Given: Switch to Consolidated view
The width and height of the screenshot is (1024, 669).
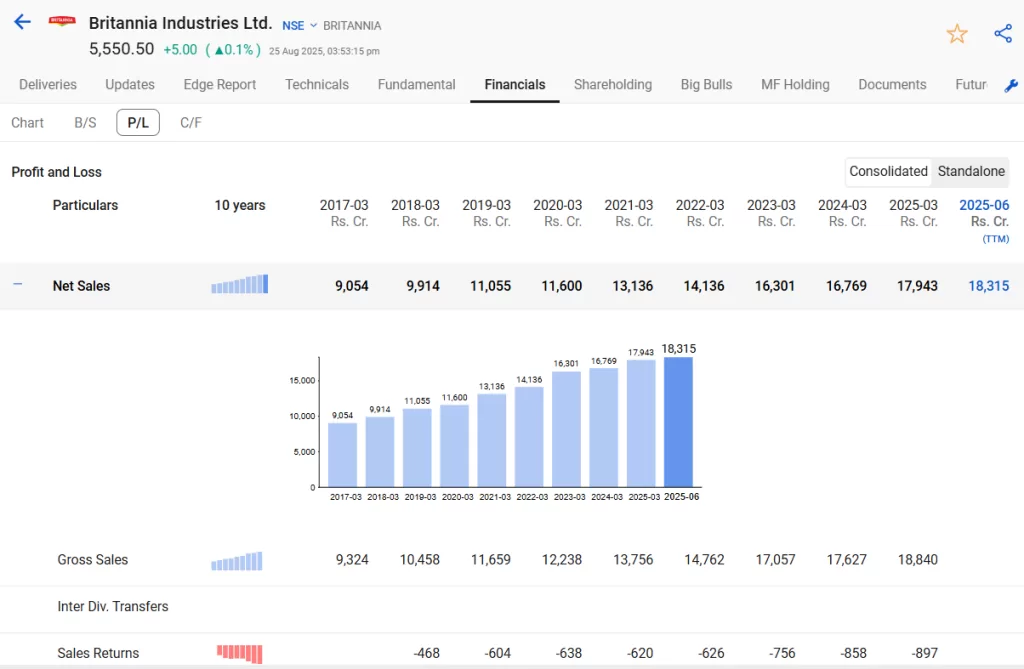Looking at the screenshot, I should [888, 171].
